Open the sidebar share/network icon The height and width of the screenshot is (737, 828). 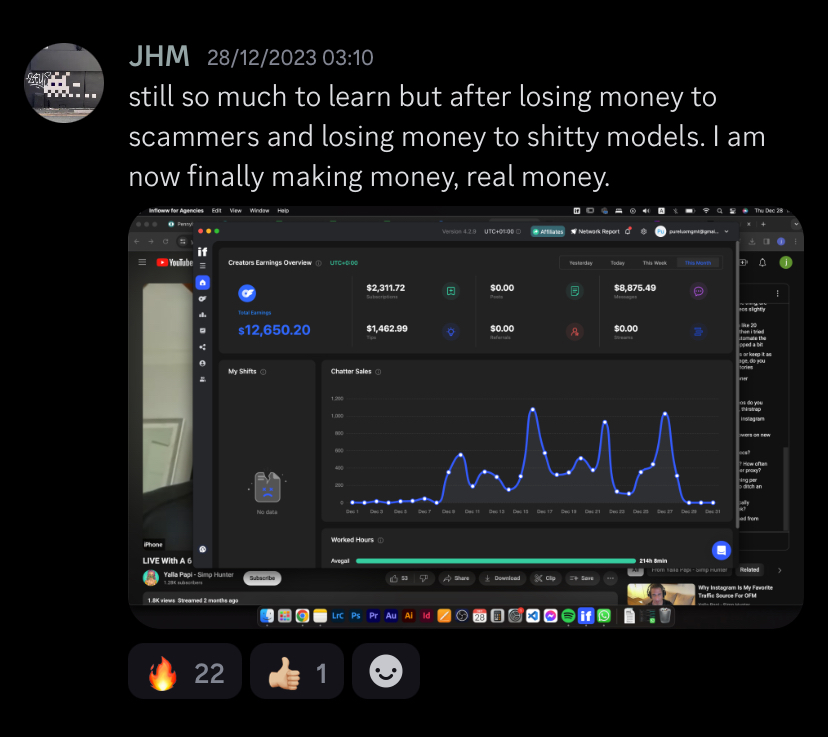[202, 347]
